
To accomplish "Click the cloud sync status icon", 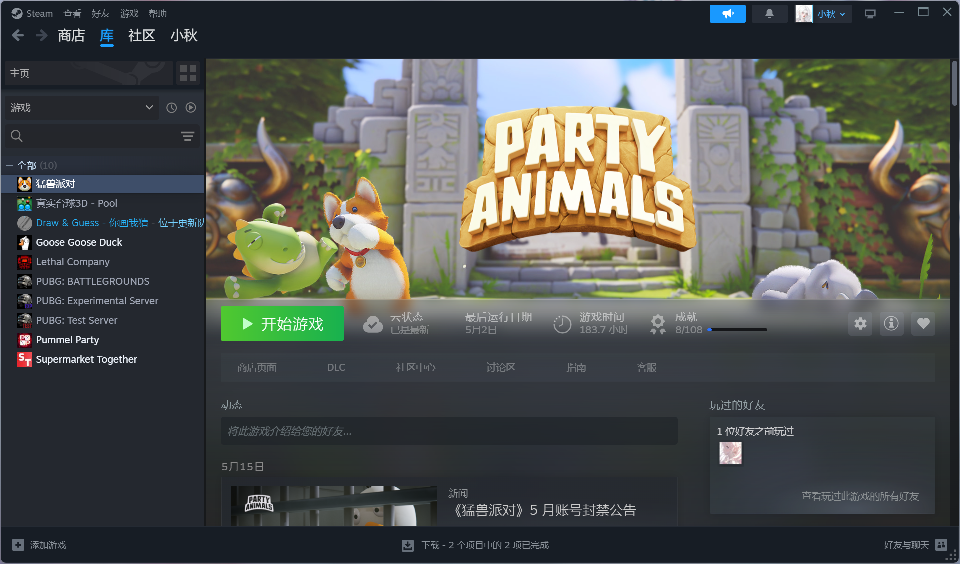I will point(372,324).
